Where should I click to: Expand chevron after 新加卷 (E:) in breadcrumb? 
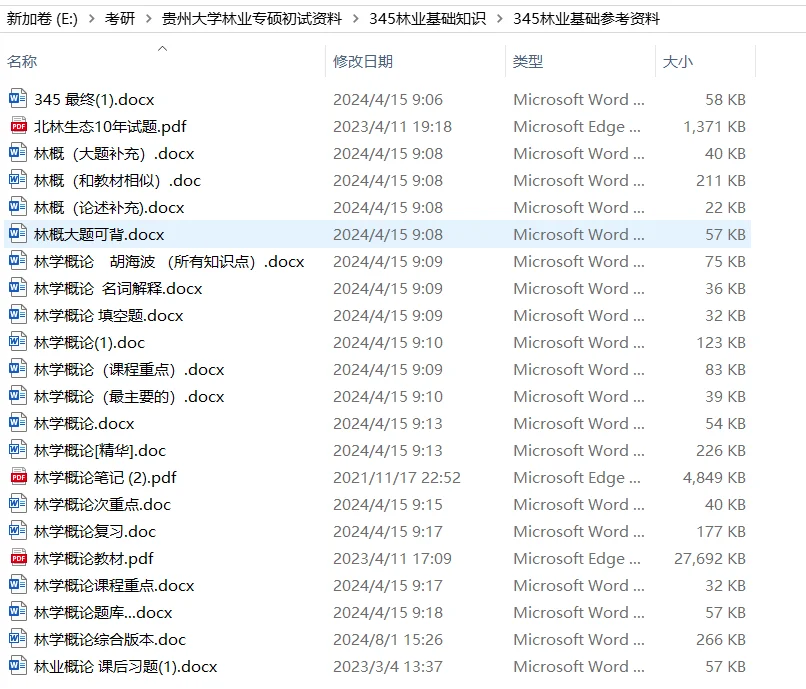(x=91, y=19)
